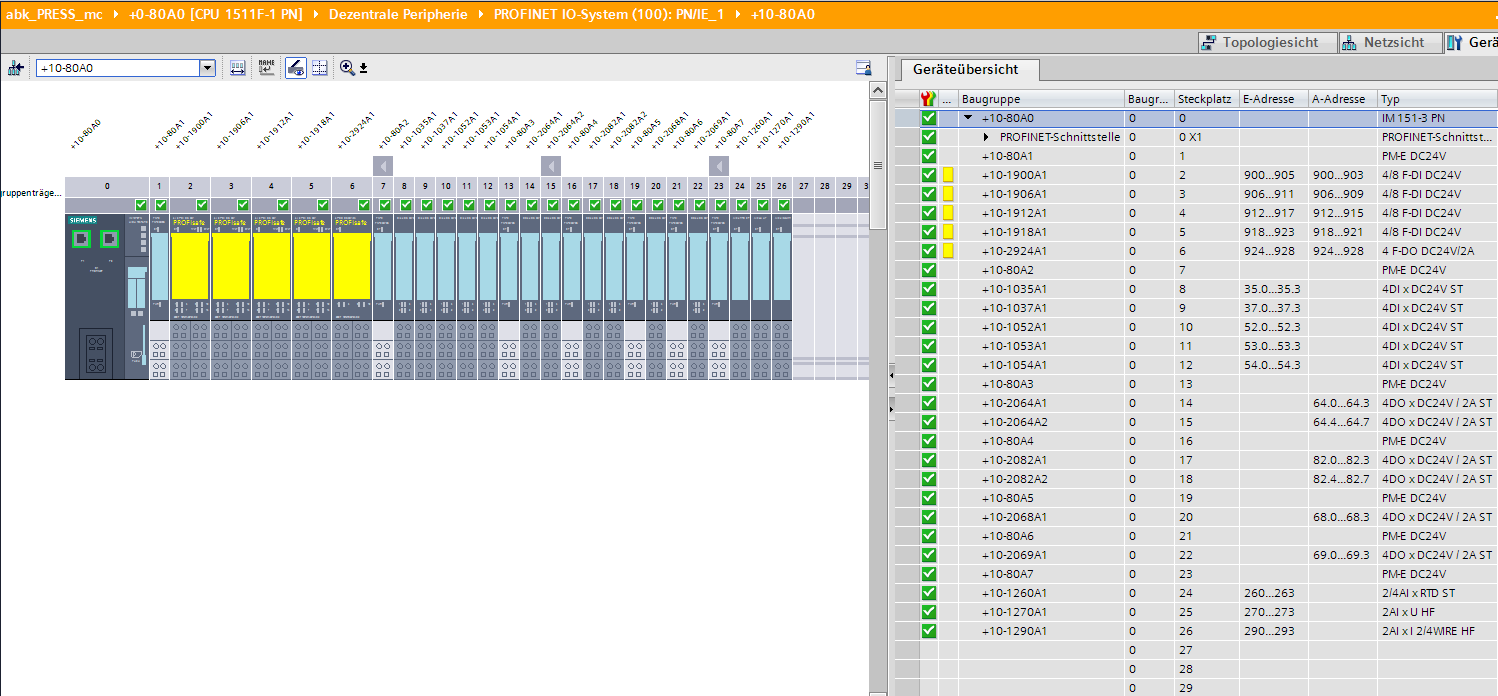
Task: Select the +10-1906A1 row name
Action: [x=1014, y=194]
